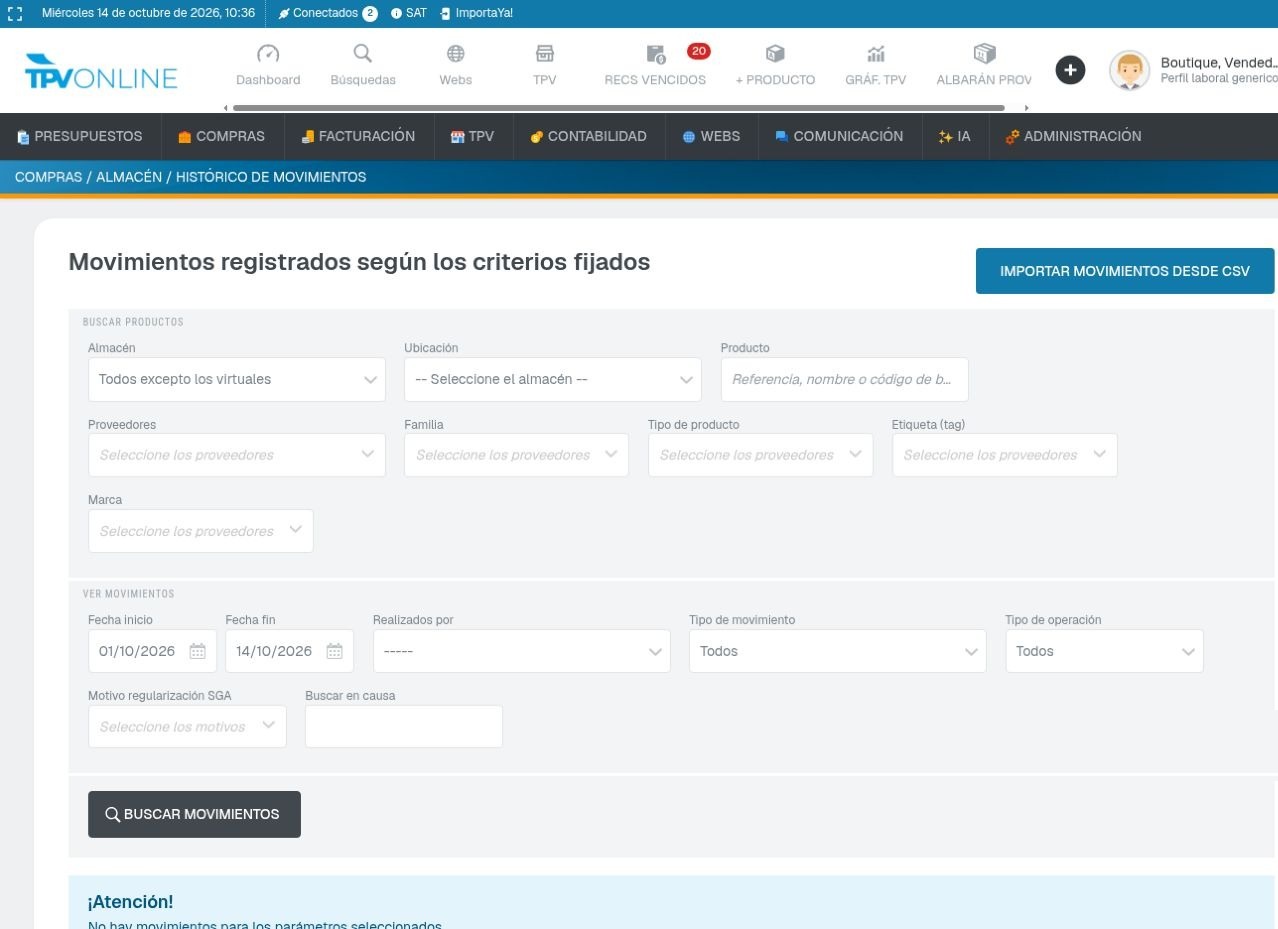
Task: Open TPV store shortcut icon
Action: click(x=545, y=54)
